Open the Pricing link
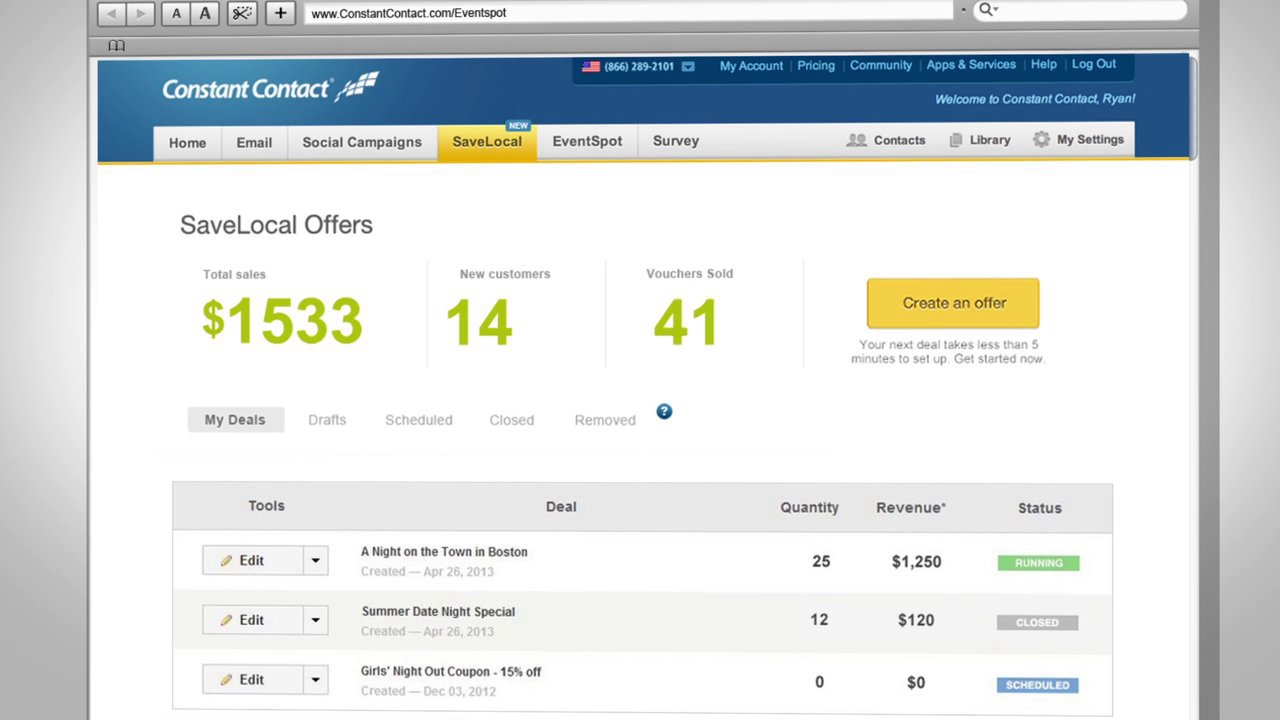The image size is (1280, 720). pyautogui.click(x=816, y=66)
